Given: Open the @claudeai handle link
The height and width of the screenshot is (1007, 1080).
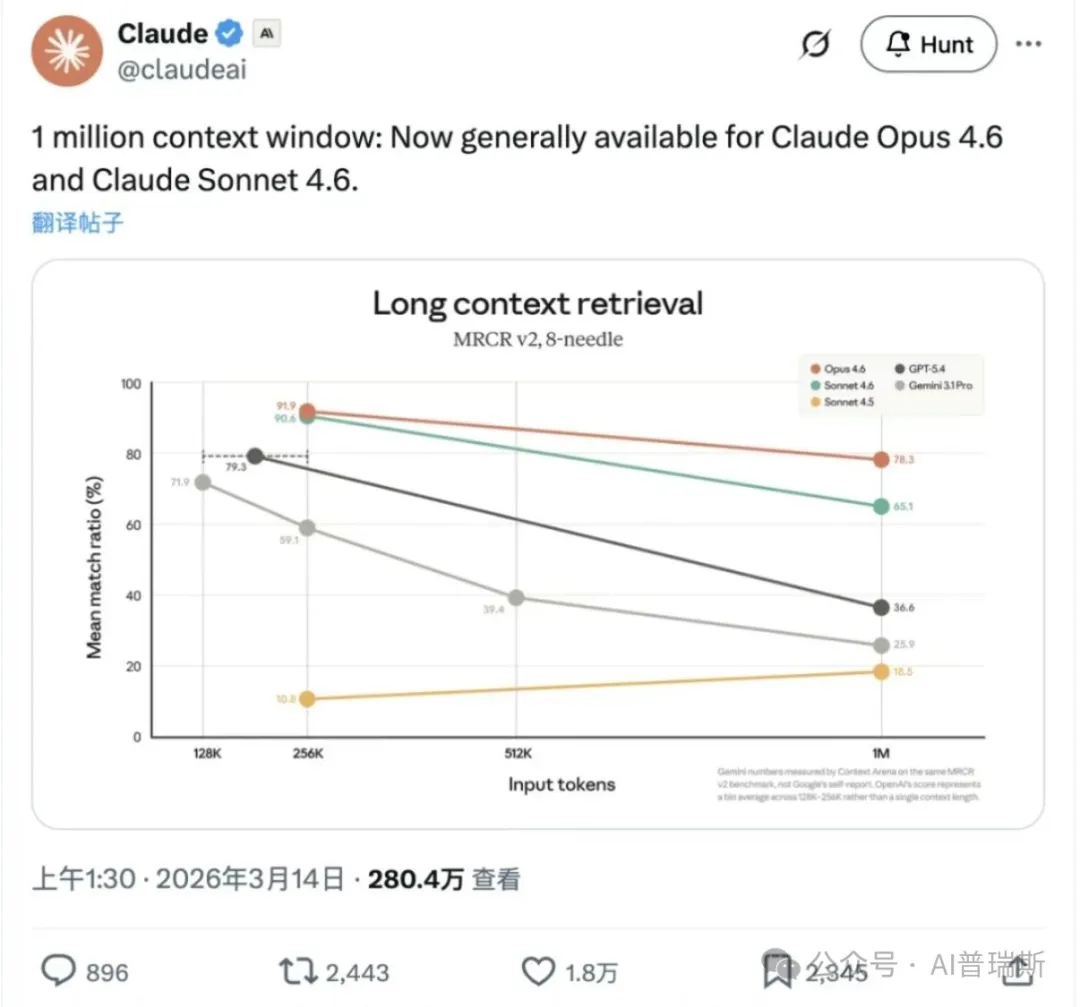Looking at the screenshot, I should (x=182, y=70).
